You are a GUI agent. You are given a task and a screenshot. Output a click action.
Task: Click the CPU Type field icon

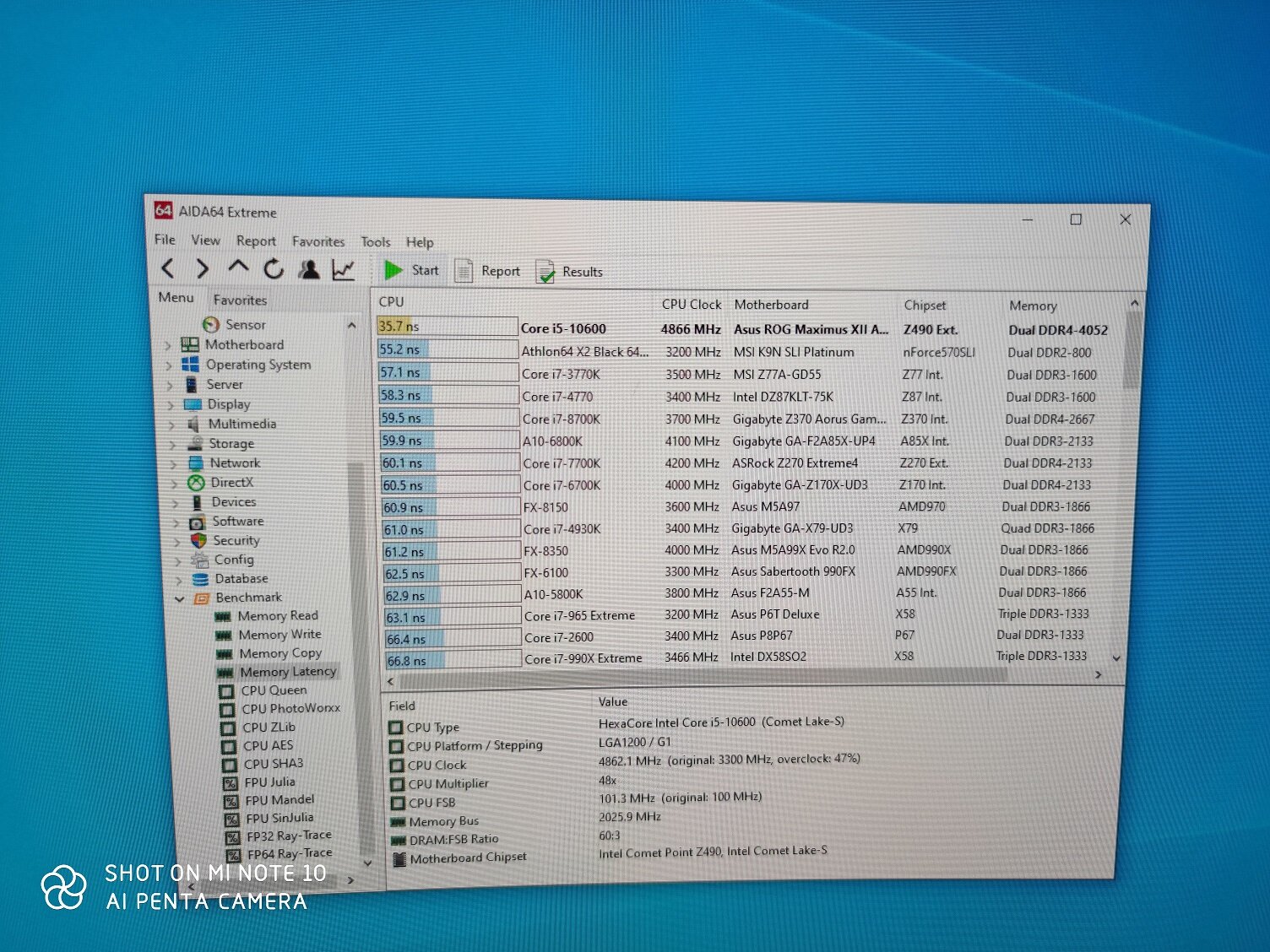[395, 727]
